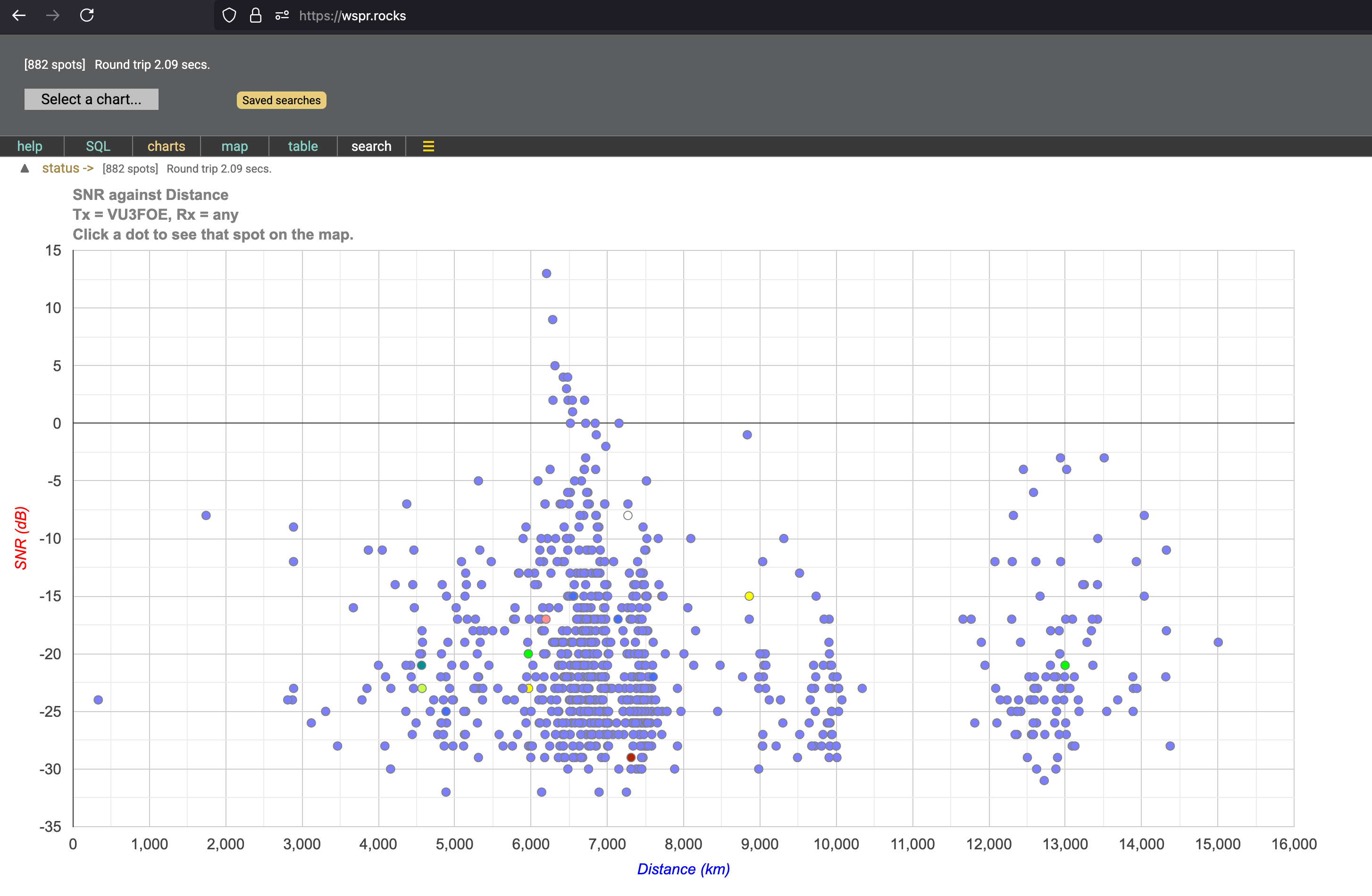Click the SNR (dB) axis title
The image size is (1372, 896).
coord(21,538)
